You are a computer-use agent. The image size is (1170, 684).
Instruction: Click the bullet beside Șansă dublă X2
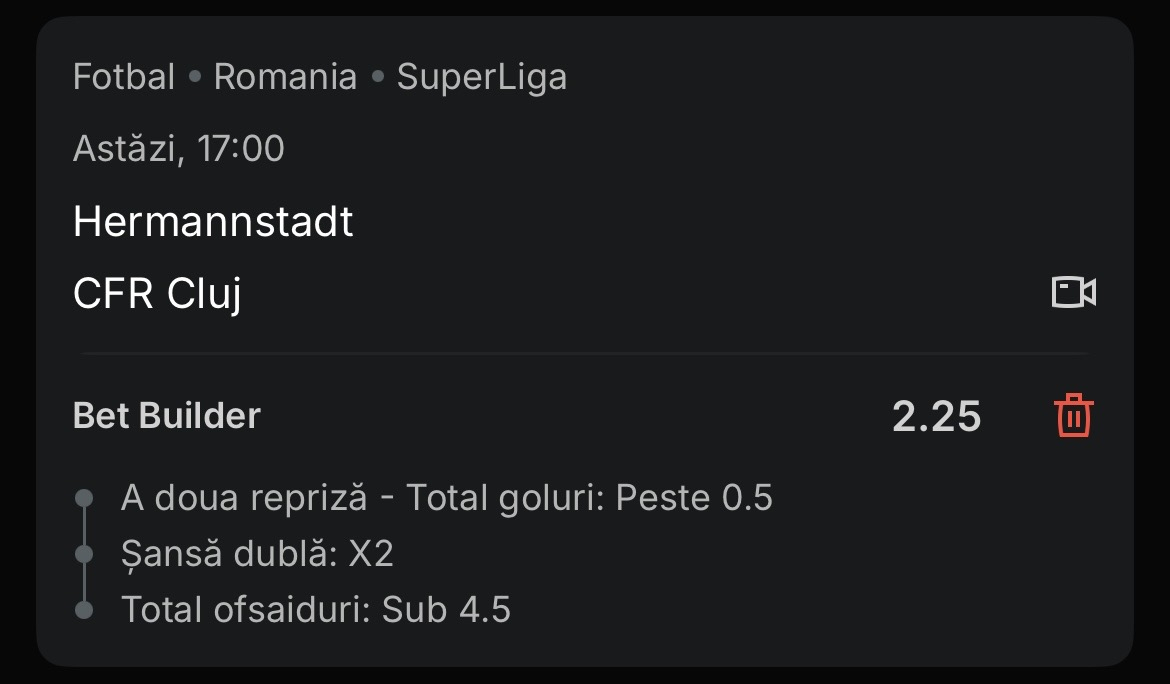pos(85,553)
